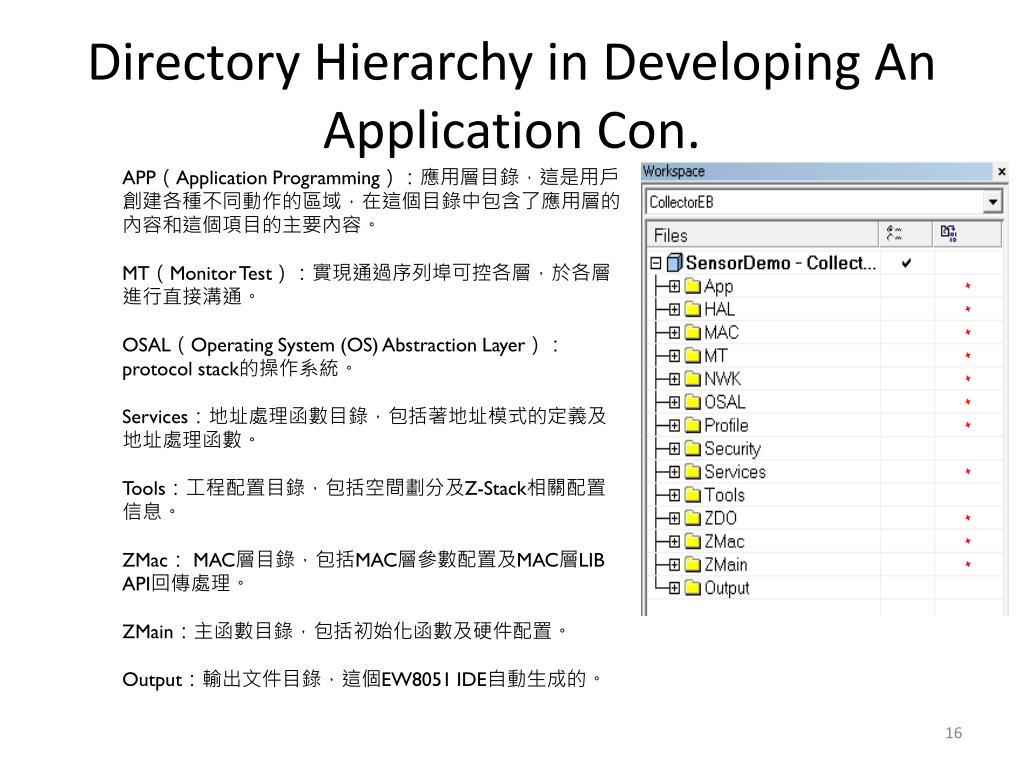The height and width of the screenshot is (768, 1024).
Task: Click the App folder icon
Action: click(692, 287)
